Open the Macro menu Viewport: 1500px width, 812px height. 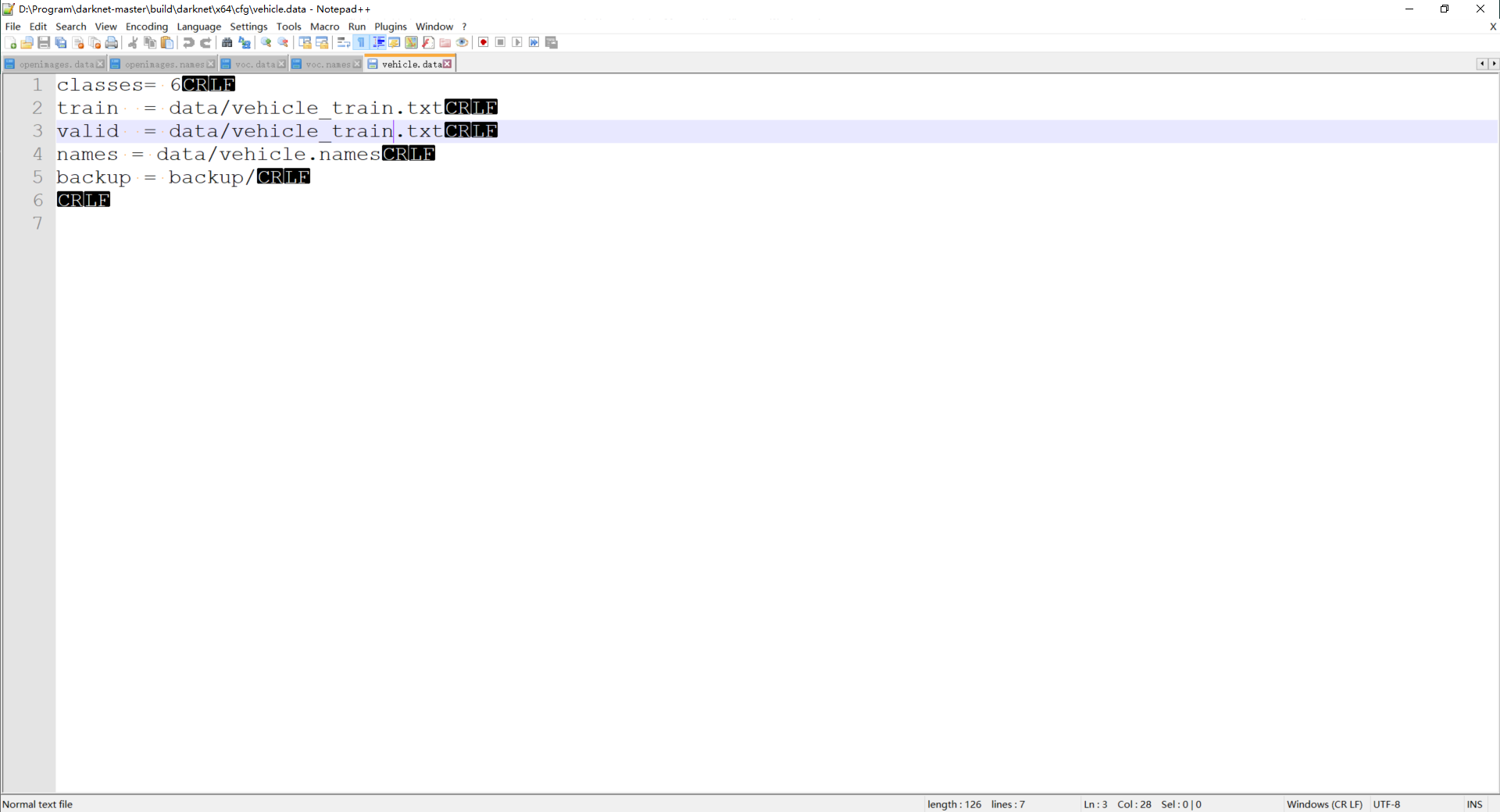pos(325,26)
